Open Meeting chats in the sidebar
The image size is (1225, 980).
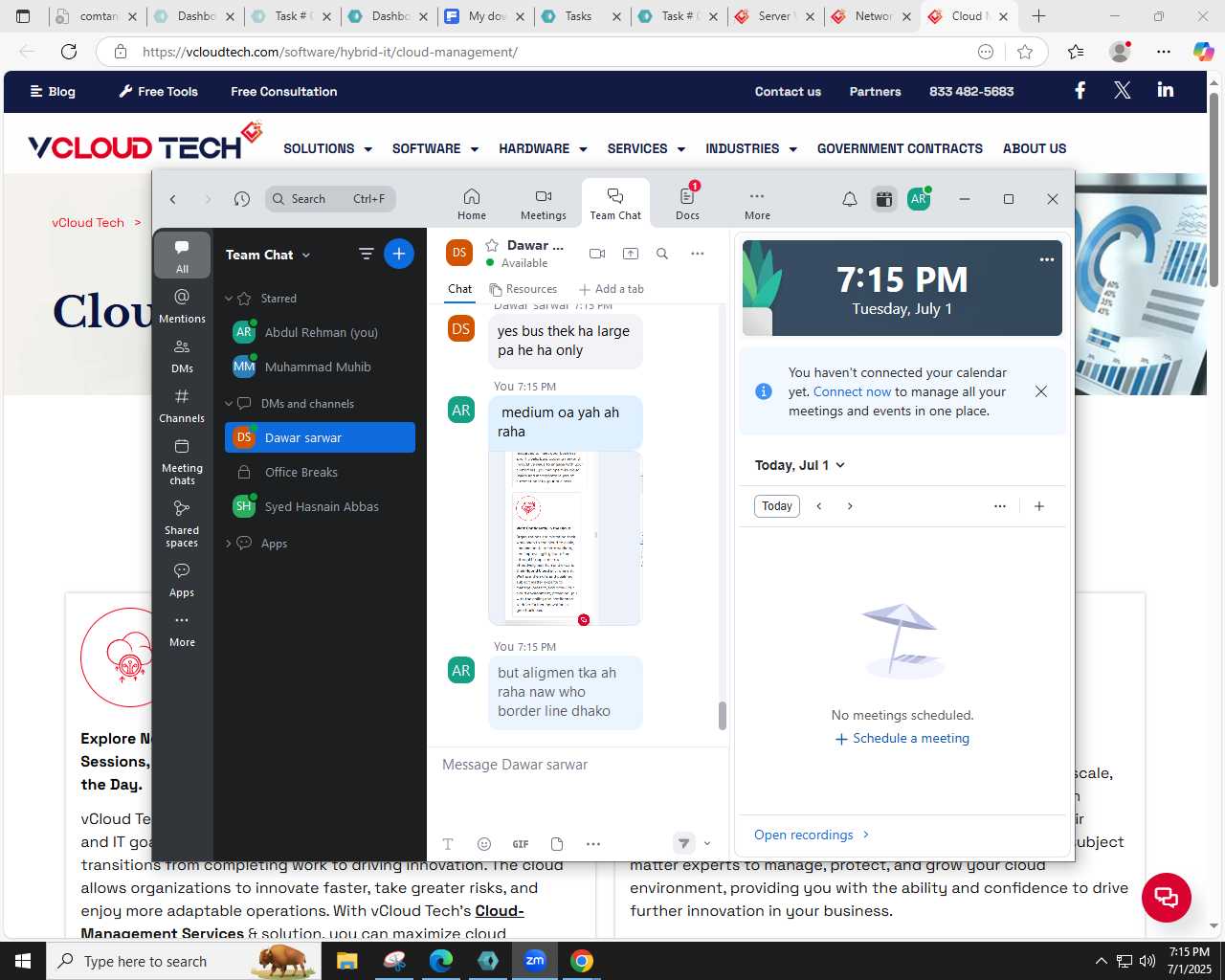182,460
